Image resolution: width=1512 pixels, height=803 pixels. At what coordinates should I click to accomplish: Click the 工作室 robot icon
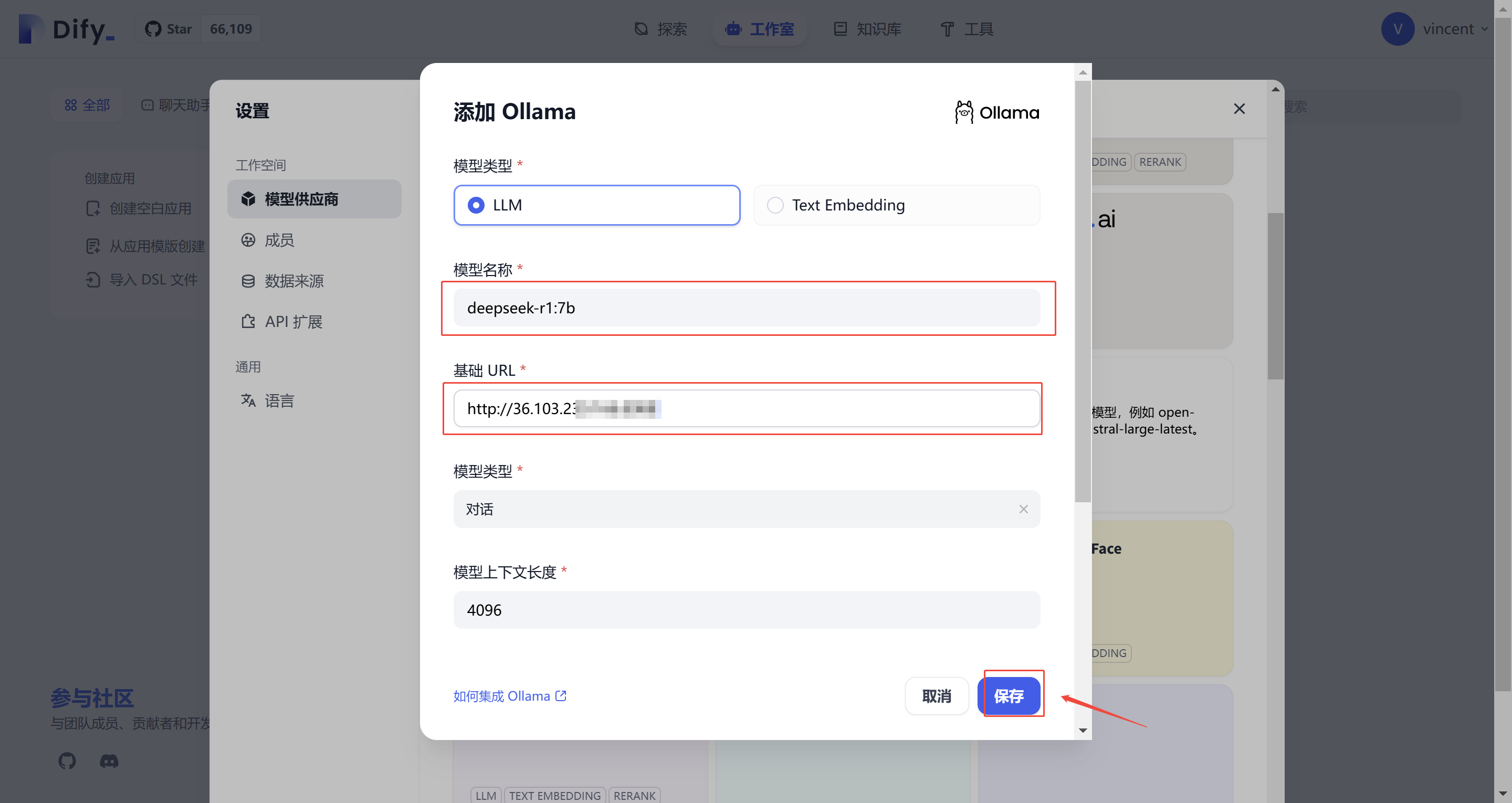pos(733,29)
